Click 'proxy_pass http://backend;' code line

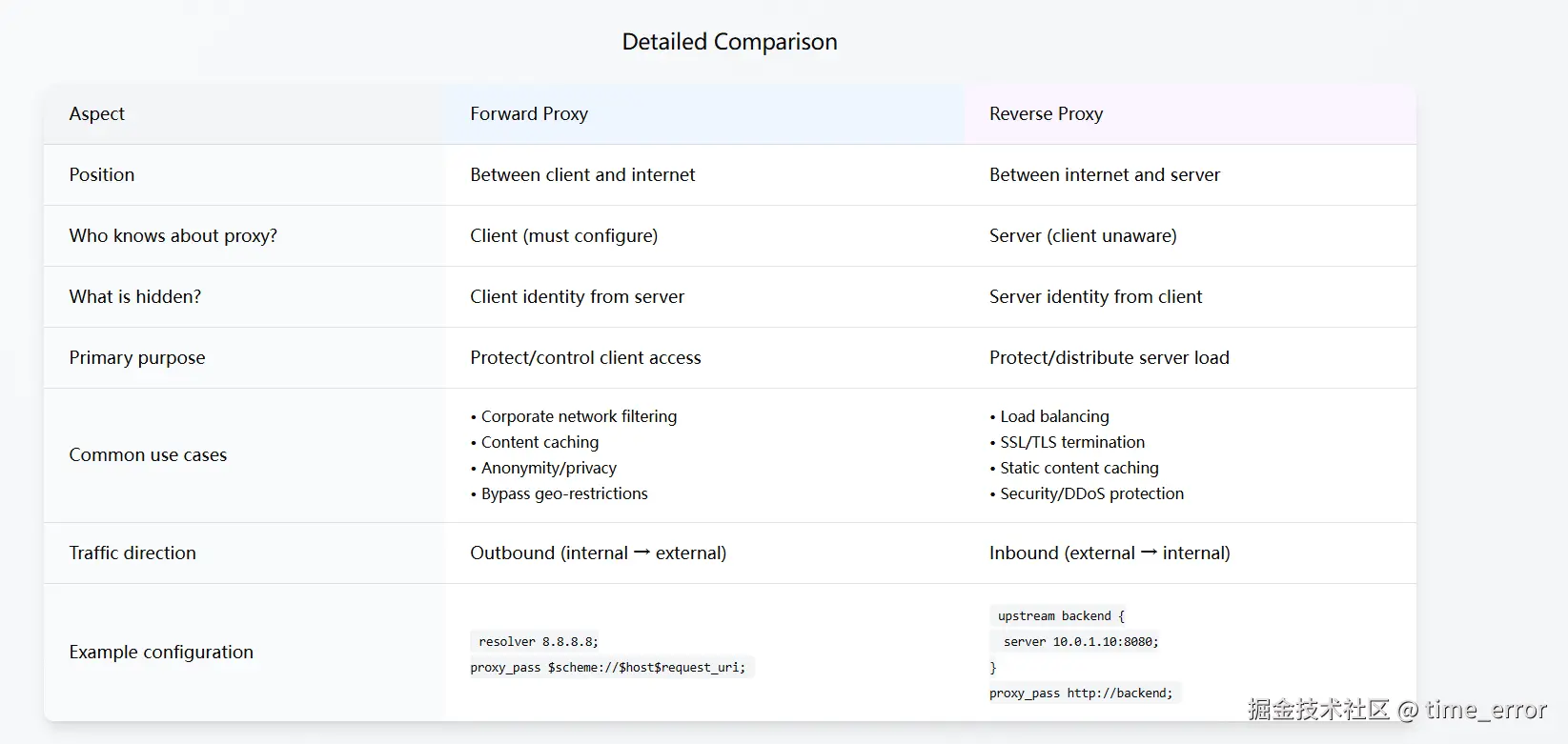pos(1081,693)
